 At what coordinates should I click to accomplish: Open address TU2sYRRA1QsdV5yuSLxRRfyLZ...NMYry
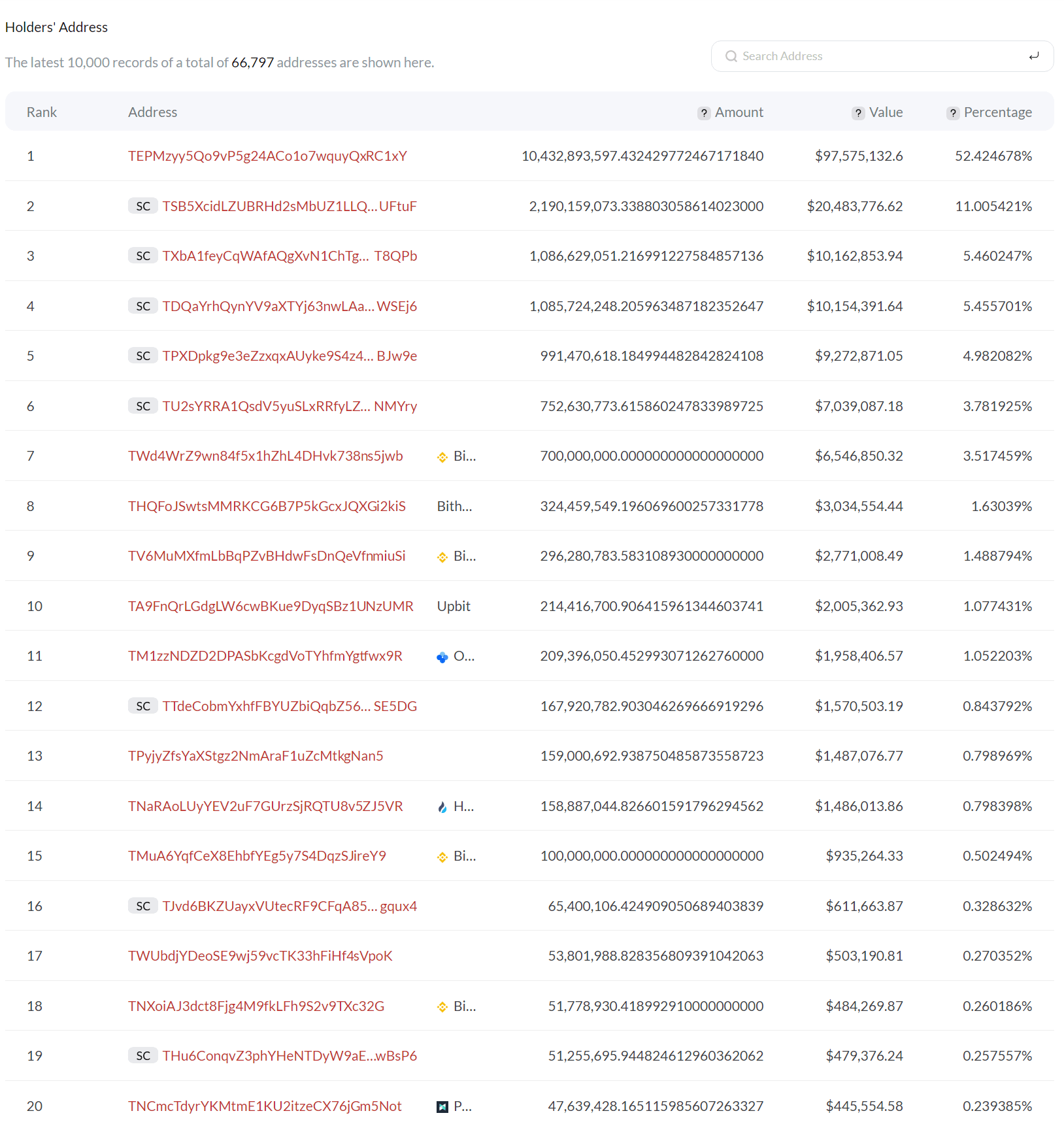[290, 406]
